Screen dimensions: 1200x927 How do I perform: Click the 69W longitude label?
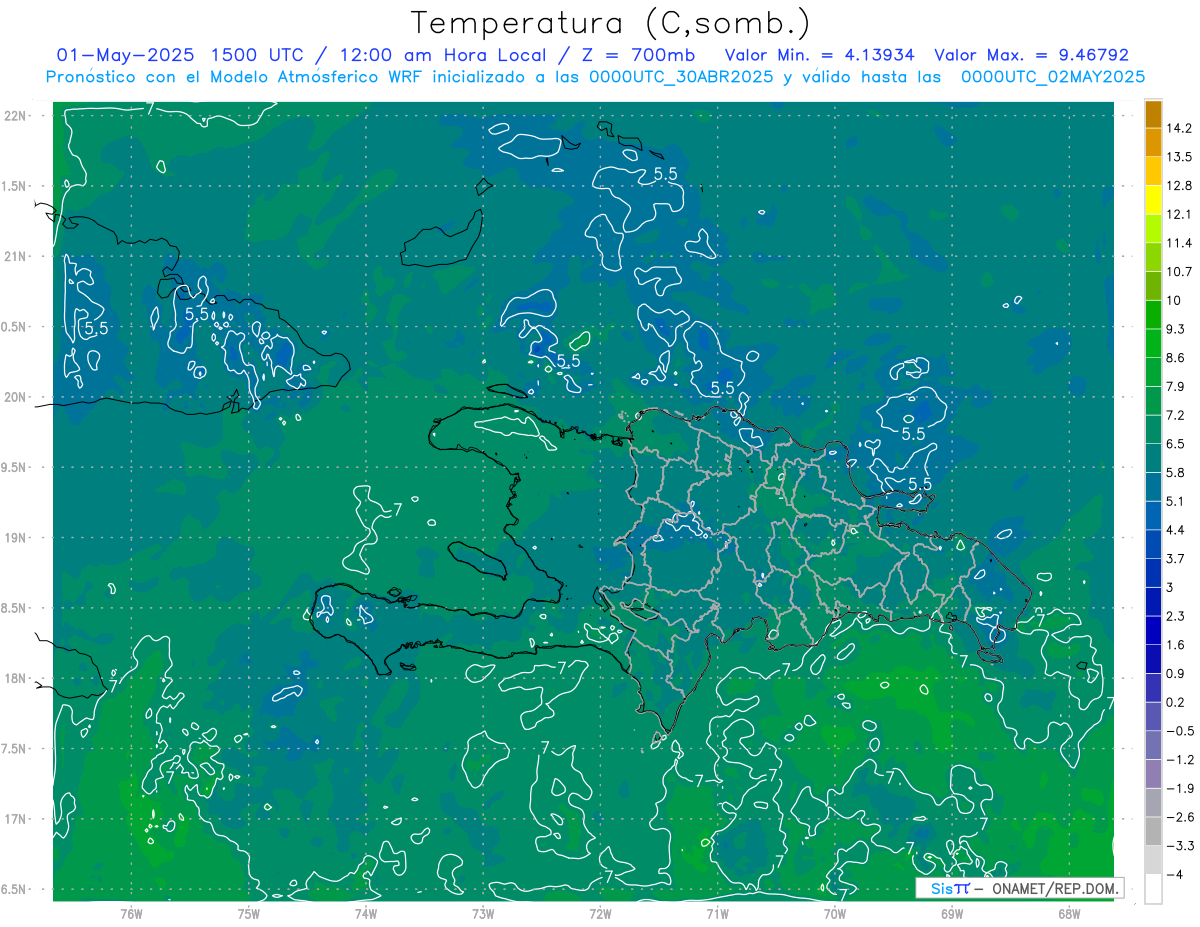[952, 913]
